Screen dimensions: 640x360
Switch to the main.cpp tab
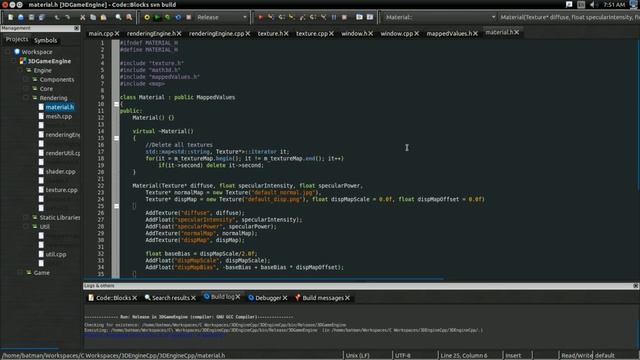[101, 33]
